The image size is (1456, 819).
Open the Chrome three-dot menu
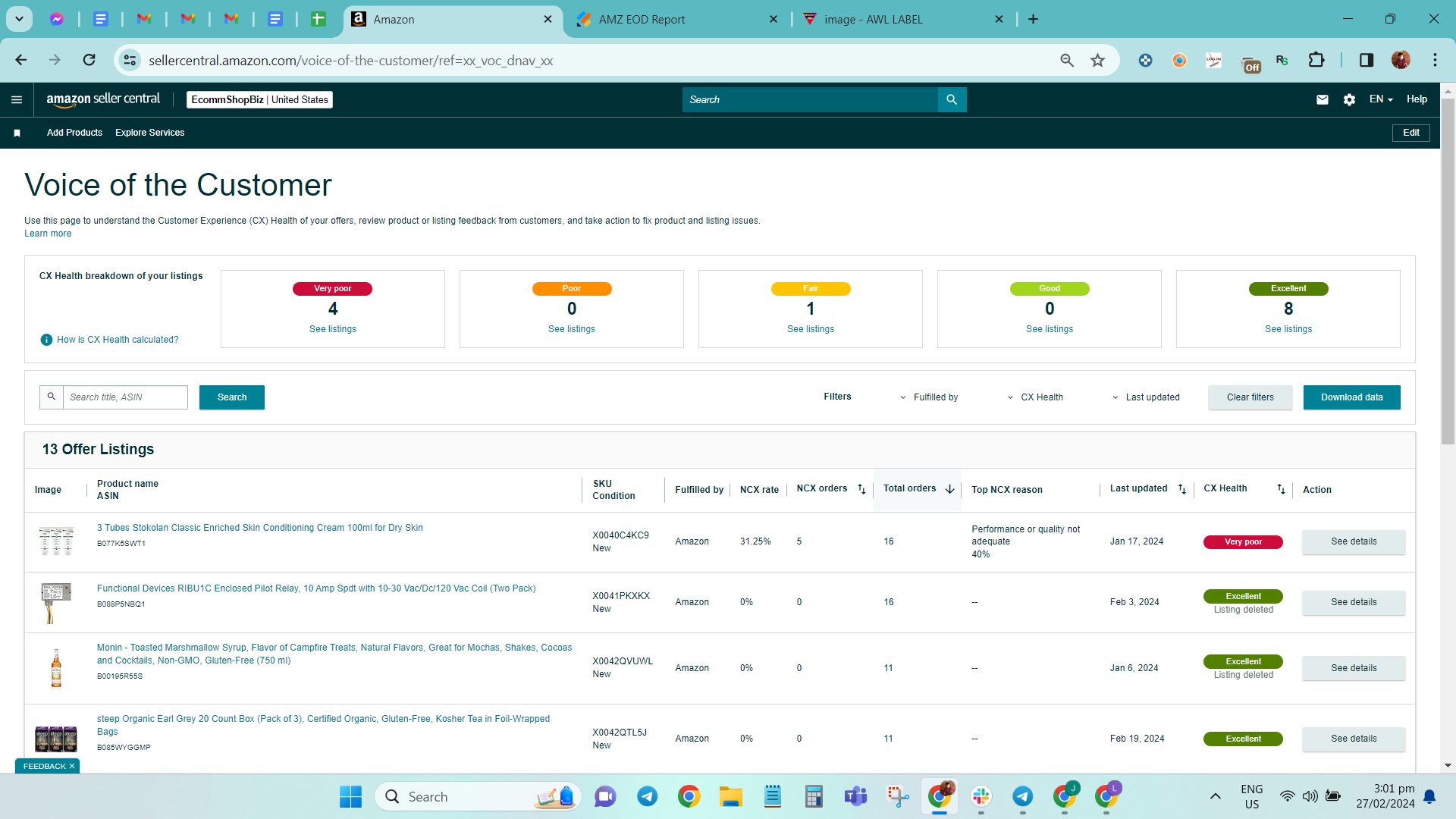click(1435, 60)
